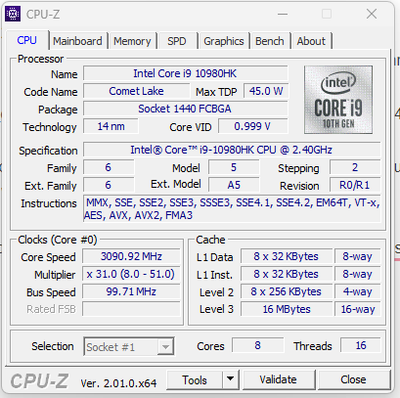Click the Clocks (Core #0) group label
The height and width of the screenshot is (398, 400).
pos(57,240)
